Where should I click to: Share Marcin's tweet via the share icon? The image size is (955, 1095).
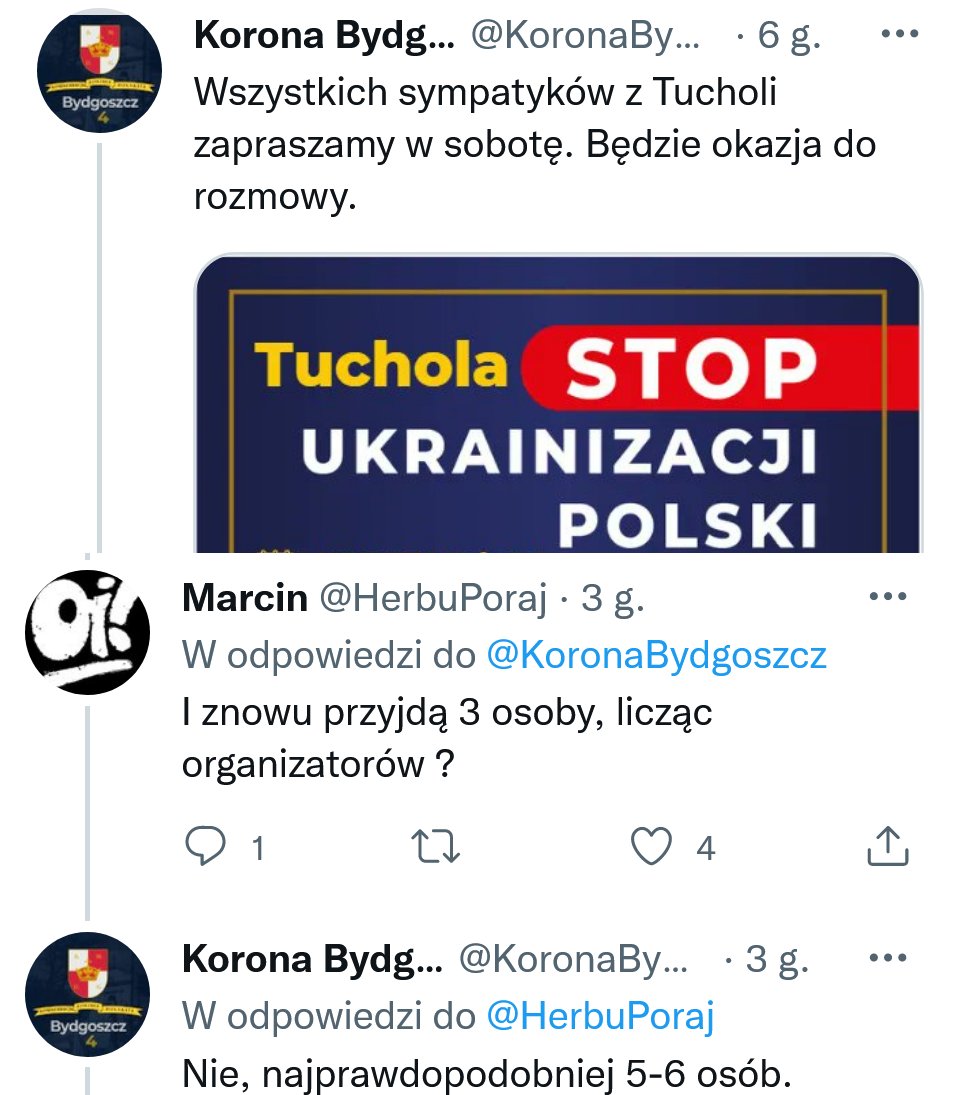click(886, 847)
